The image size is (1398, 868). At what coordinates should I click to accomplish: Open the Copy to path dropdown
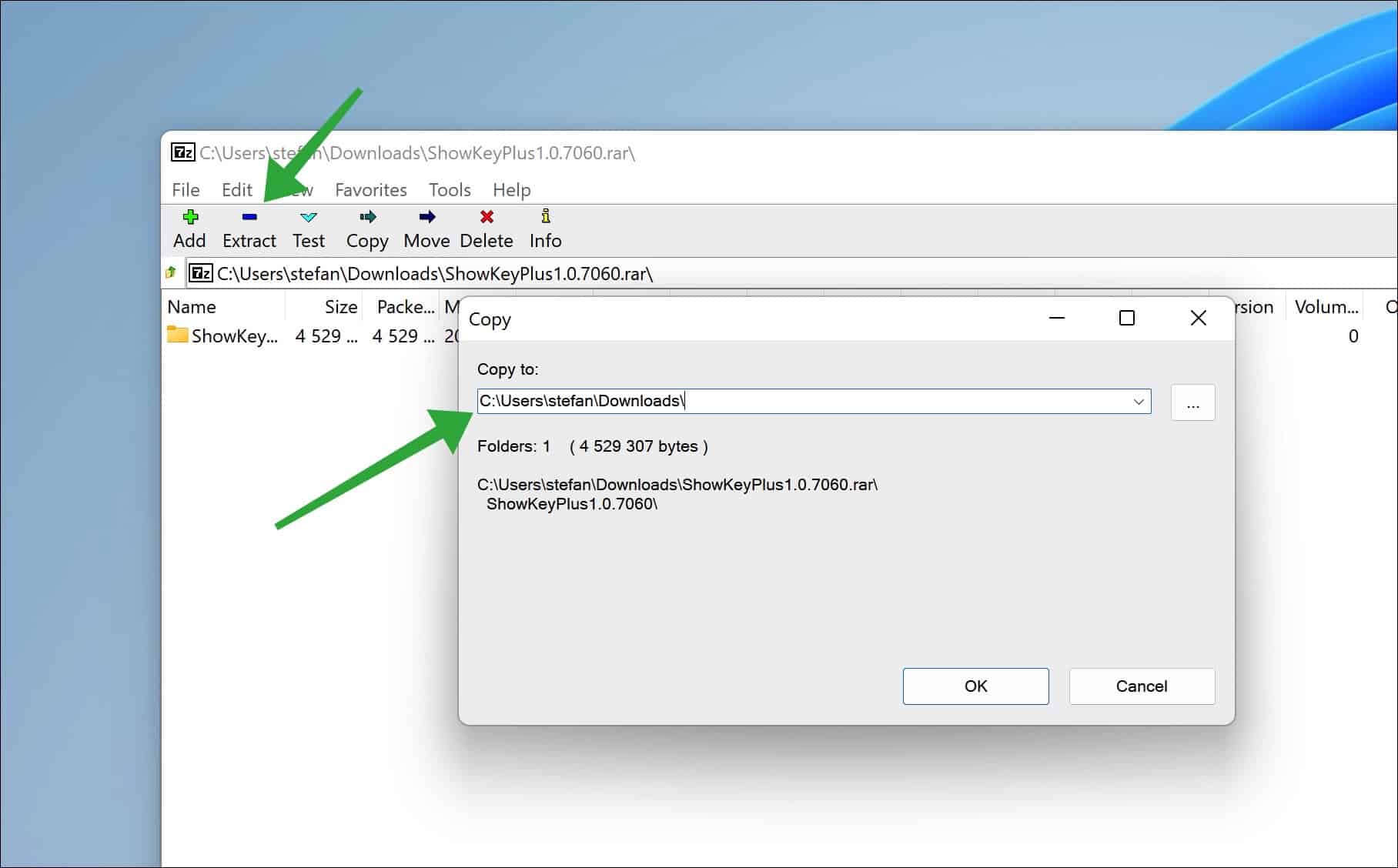[1138, 401]
